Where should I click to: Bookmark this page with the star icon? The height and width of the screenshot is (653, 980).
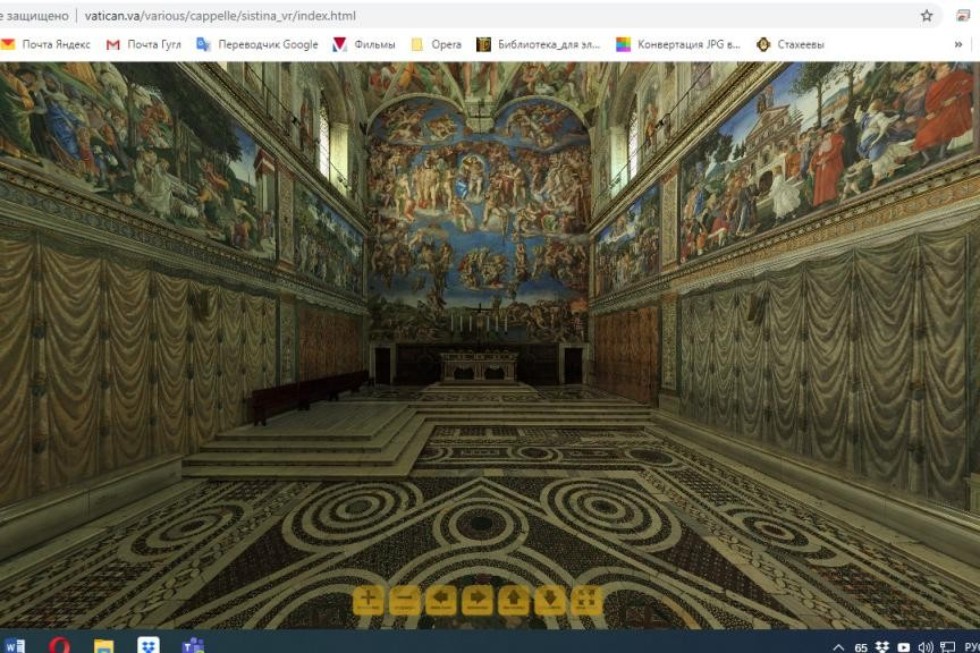927,16
